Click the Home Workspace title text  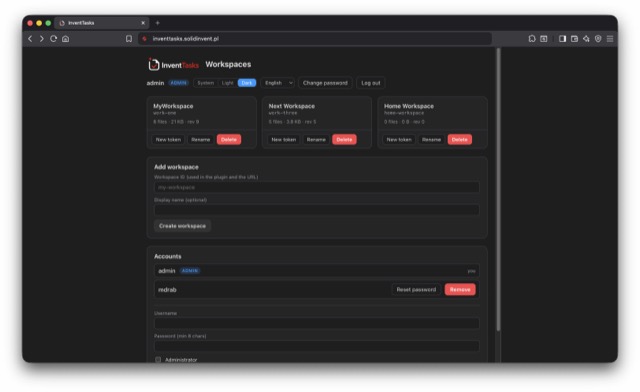tap(409, 106)
